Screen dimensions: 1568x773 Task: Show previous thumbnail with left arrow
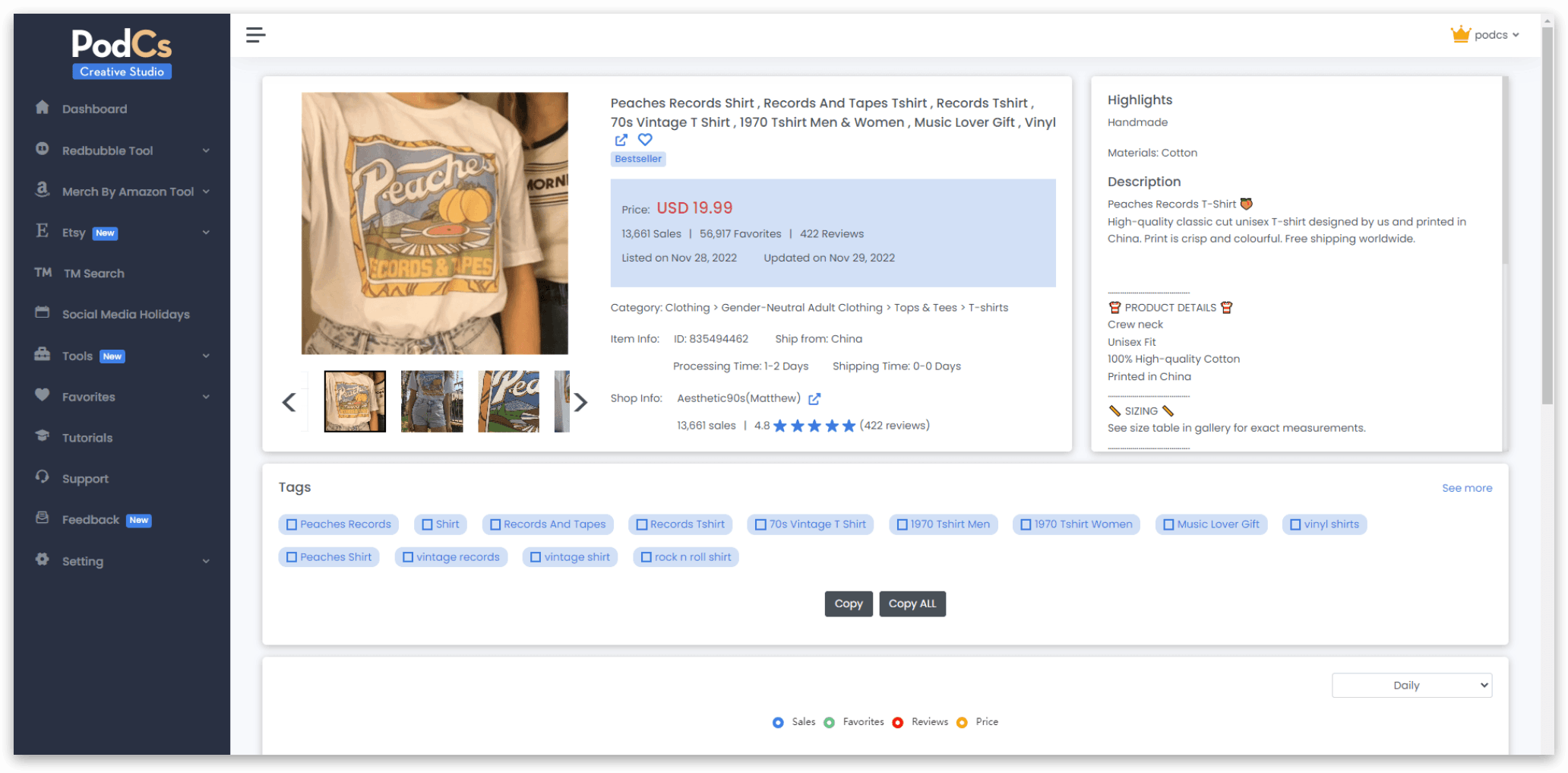pos(289,402)
